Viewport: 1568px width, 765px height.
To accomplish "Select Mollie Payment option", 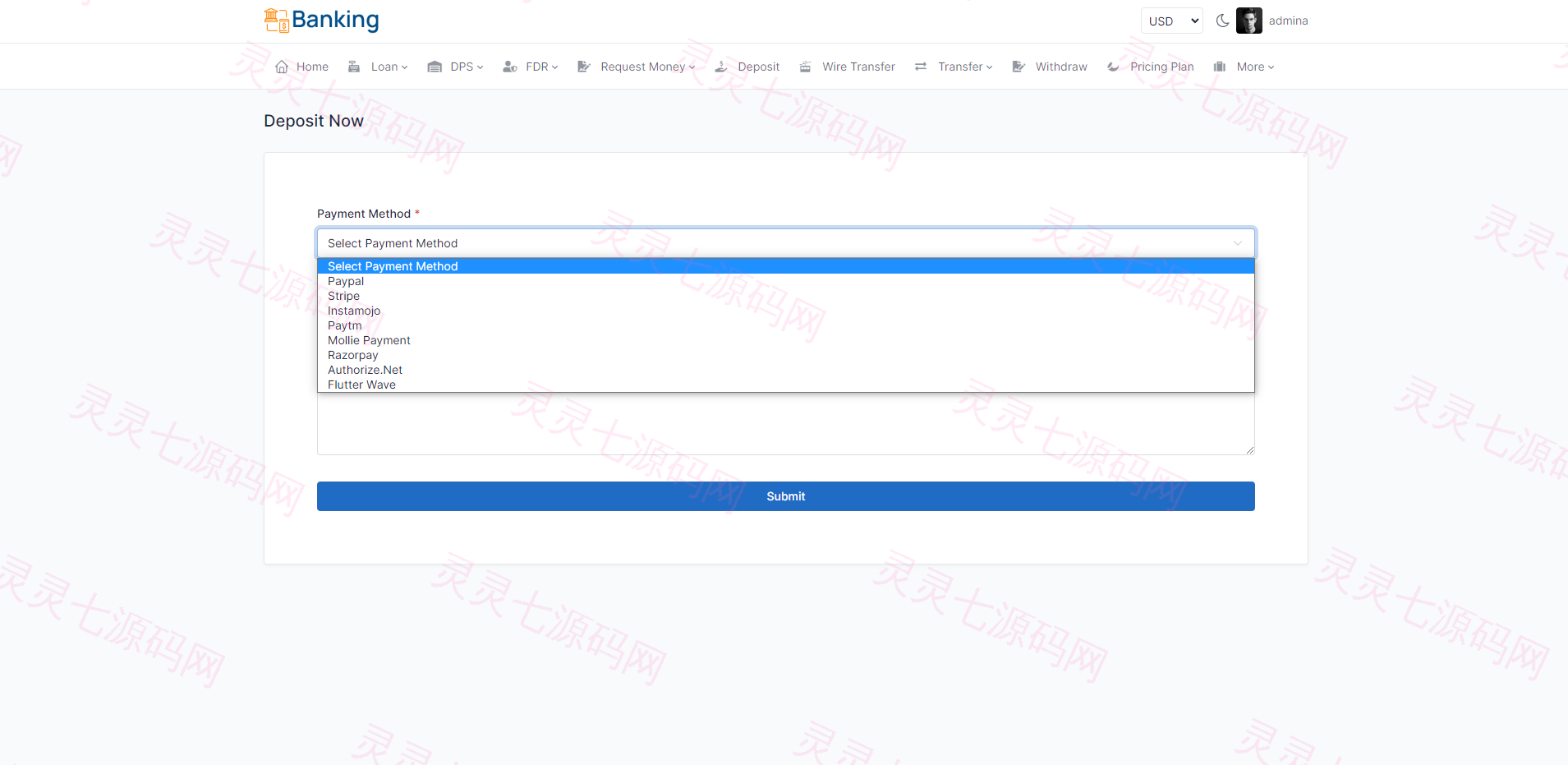I will click(x=786, y=340).
